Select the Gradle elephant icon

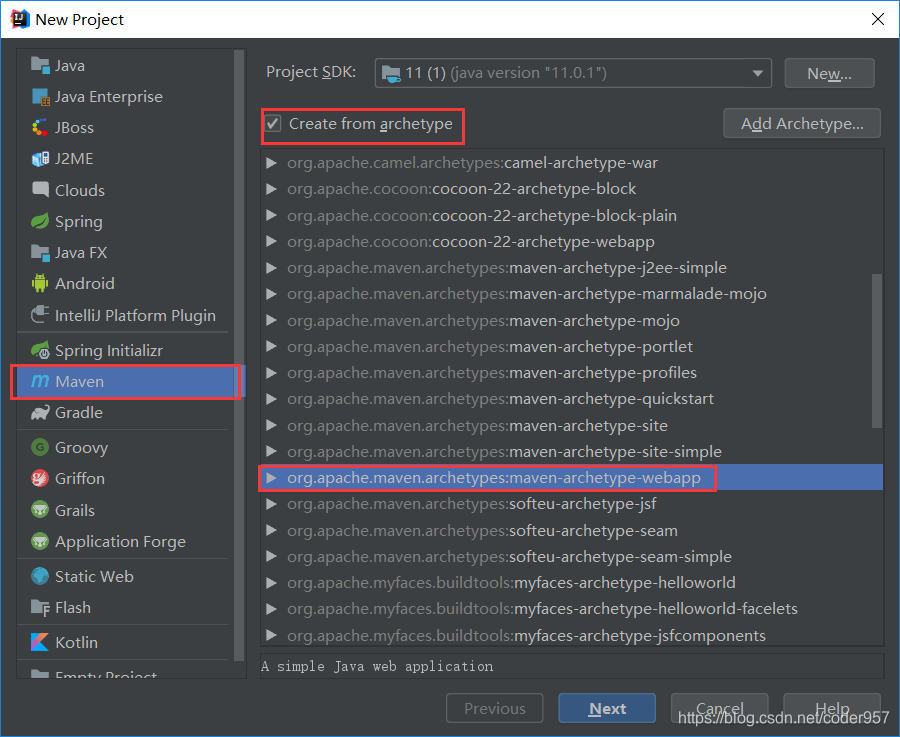click(x=40, y=412)
